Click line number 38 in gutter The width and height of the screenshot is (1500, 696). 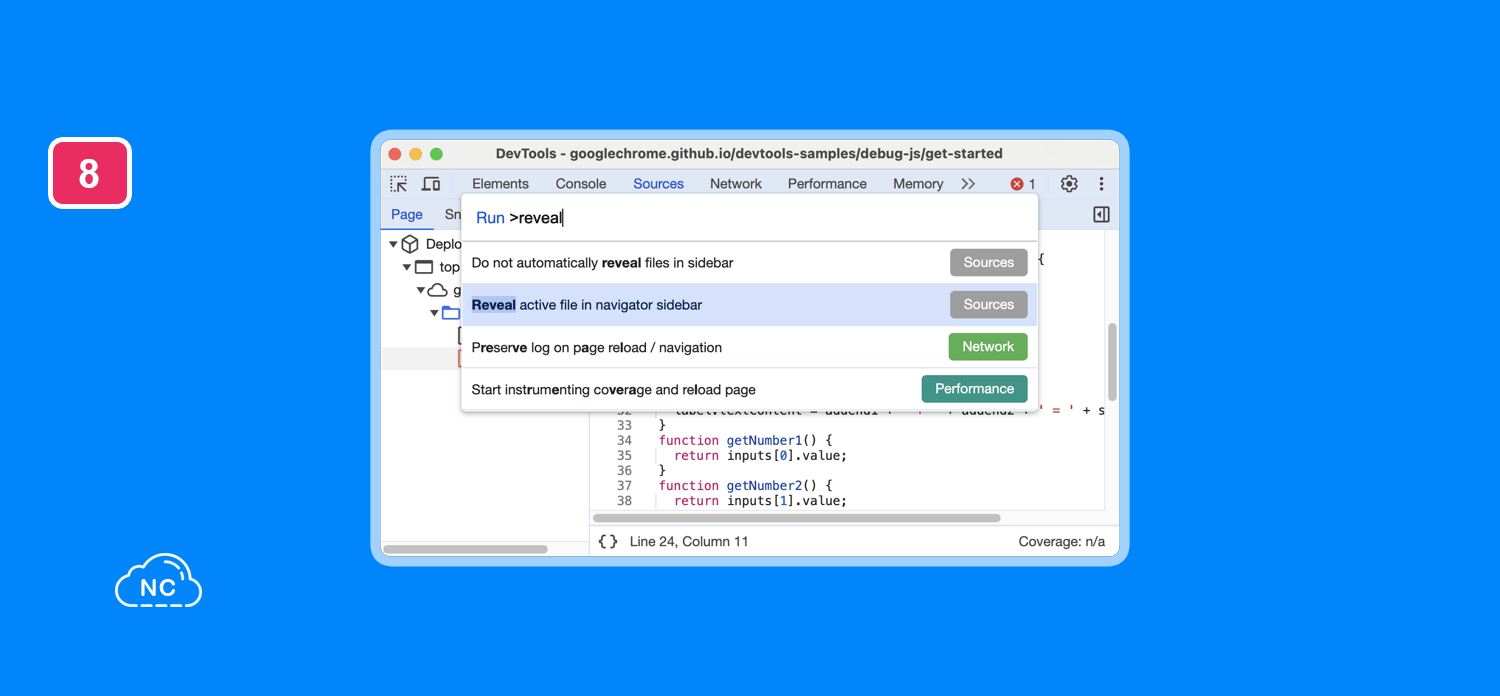point(624,501)
